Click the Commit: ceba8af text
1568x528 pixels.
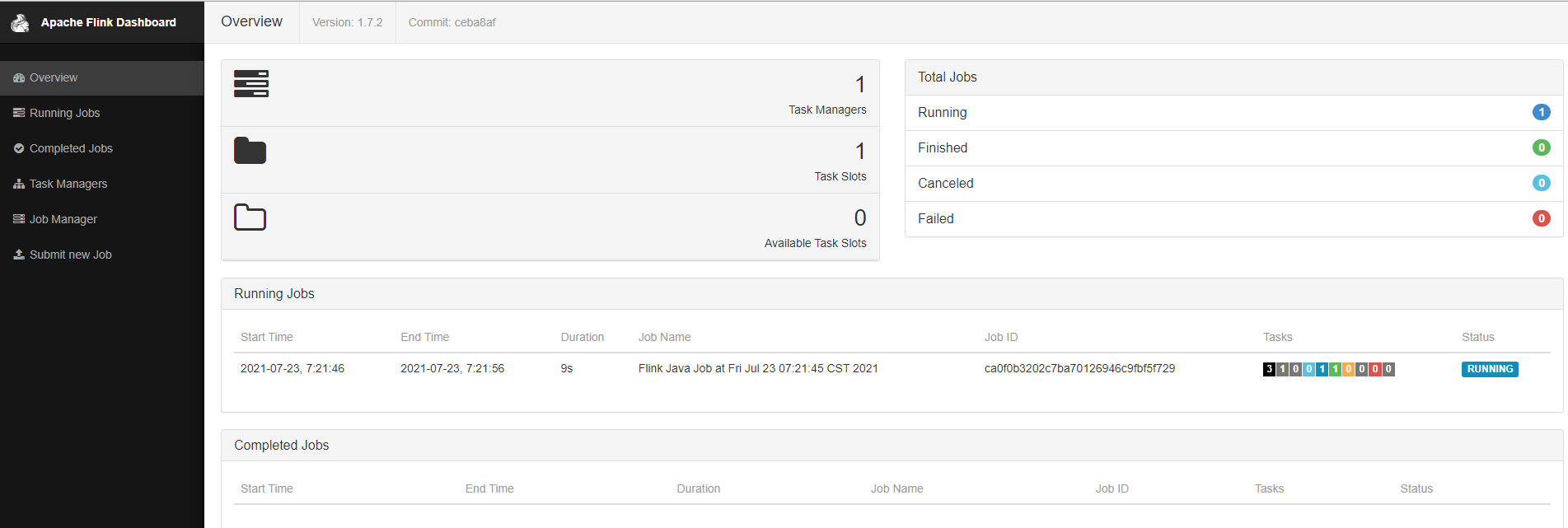pyautogui.click(x=452, y=22)
